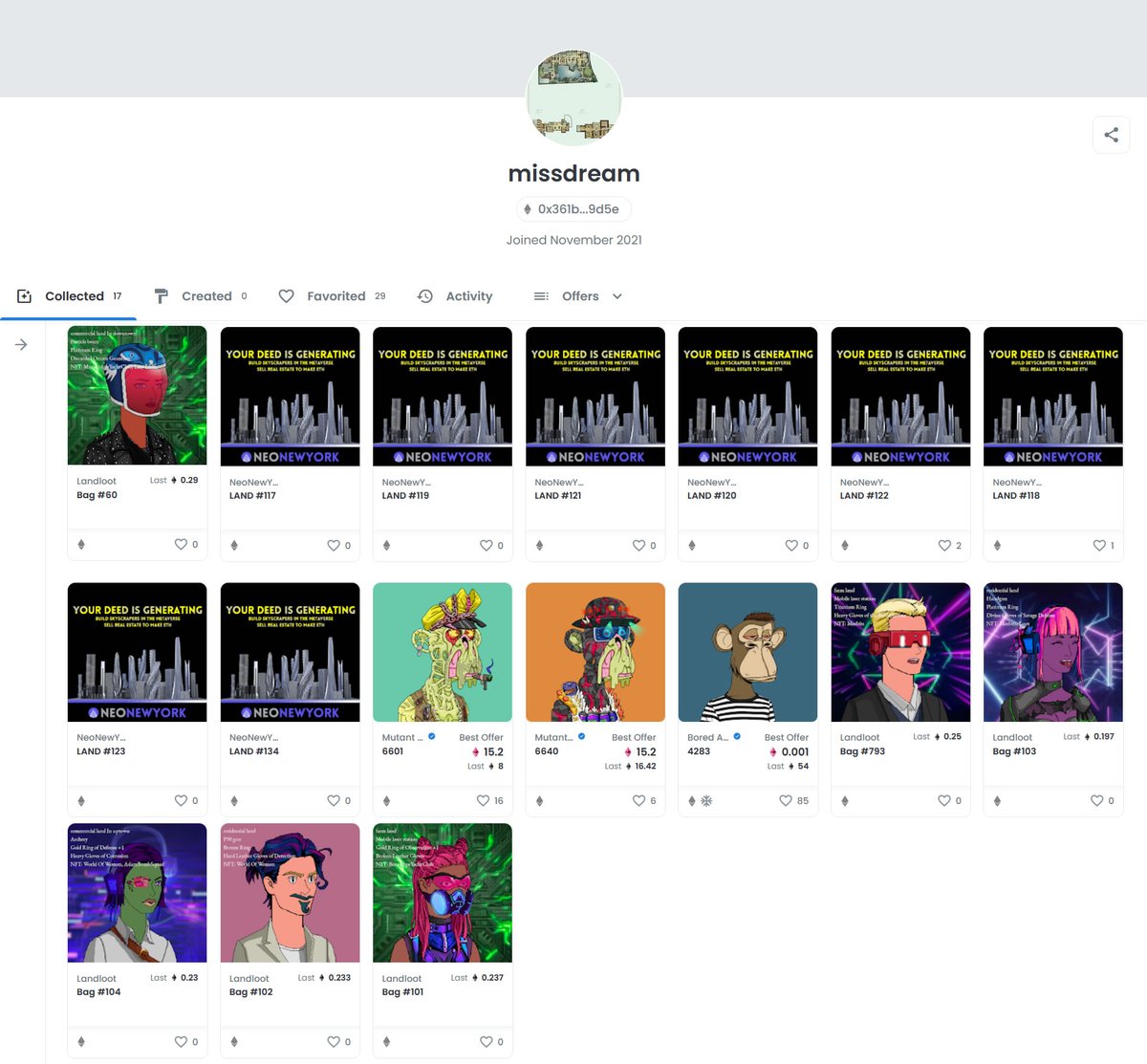
Task: Favorite LAND #120 heart icon
Action: pos(791,546)
